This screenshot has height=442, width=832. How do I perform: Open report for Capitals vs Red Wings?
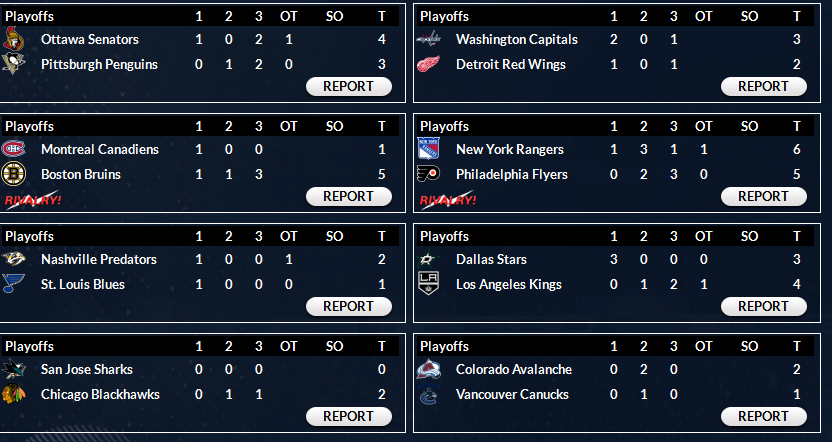pyautogui.click(x=763, y=86)
